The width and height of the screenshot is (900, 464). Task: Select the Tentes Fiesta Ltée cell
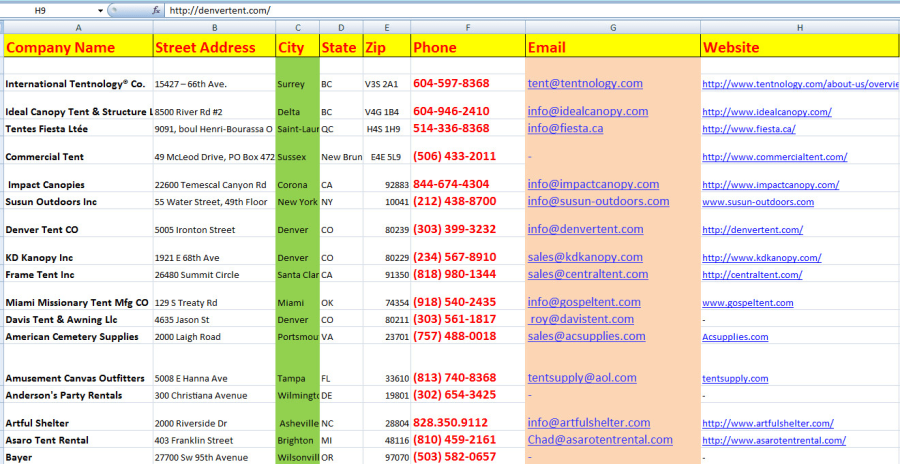[79, 129]
